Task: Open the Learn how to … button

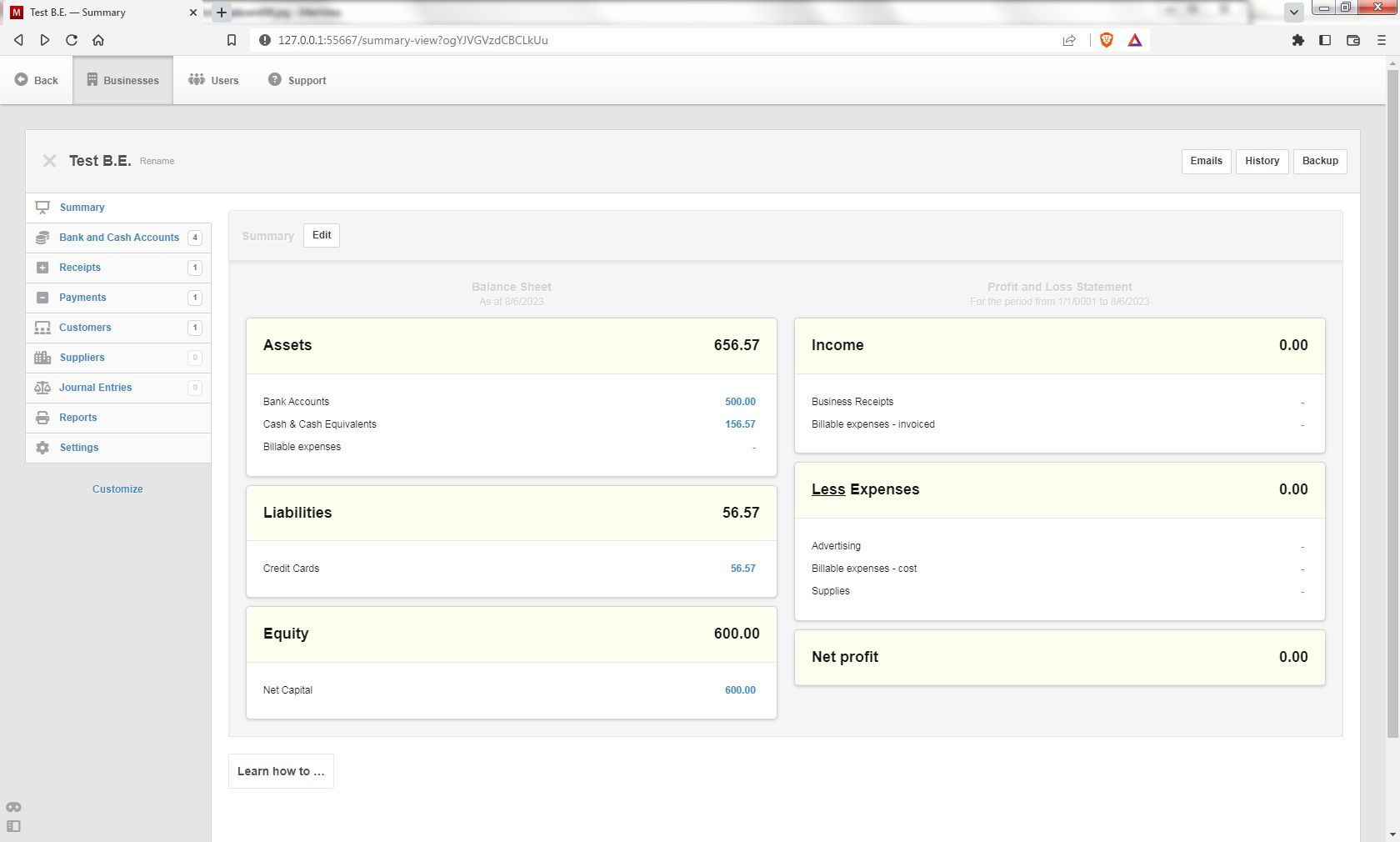Action: tap(281, 771)
